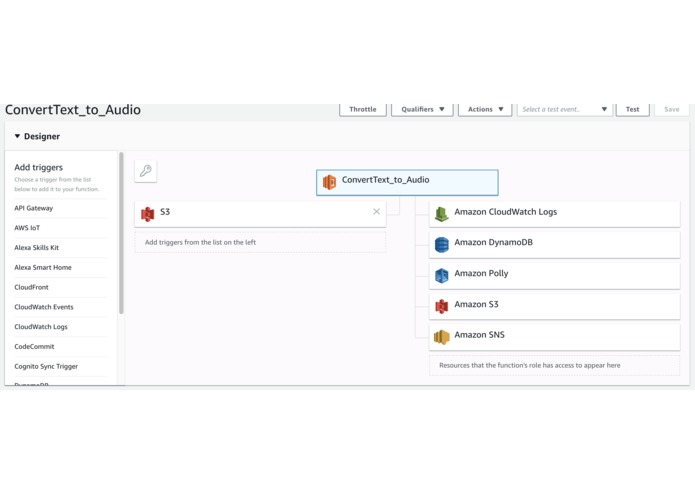
Task: Add CodeCommit trigger from list
Action: [34, 346]
